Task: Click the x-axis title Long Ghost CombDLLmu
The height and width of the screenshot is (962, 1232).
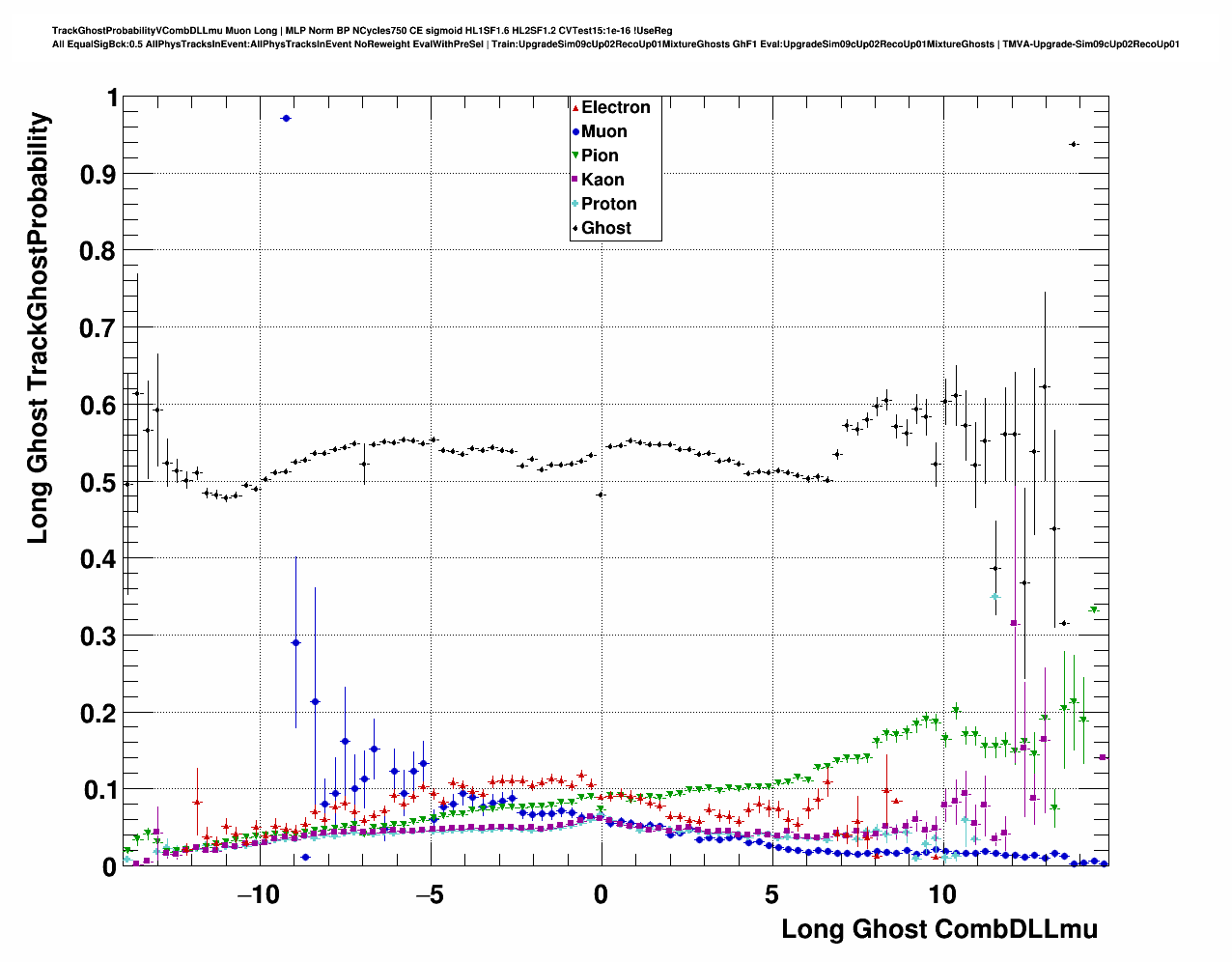Action: pos(939,929)
